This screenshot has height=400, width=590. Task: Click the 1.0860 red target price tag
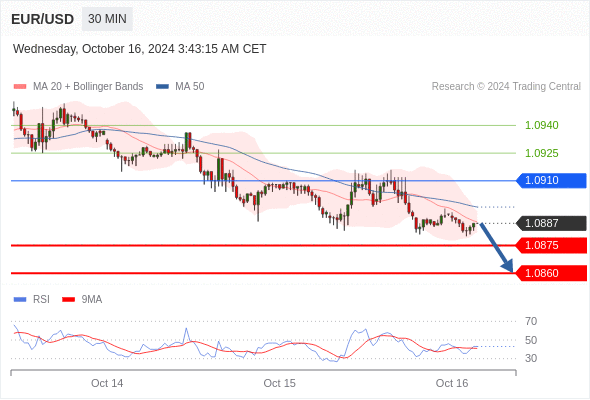(551, 274)
